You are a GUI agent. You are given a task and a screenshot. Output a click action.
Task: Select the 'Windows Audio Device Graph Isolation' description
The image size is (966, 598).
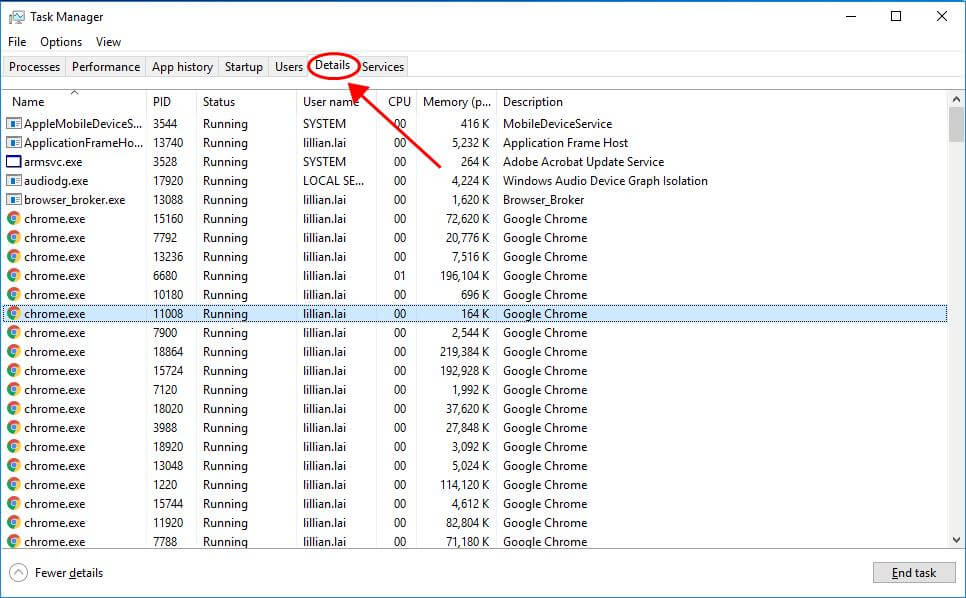pos(605,181)
